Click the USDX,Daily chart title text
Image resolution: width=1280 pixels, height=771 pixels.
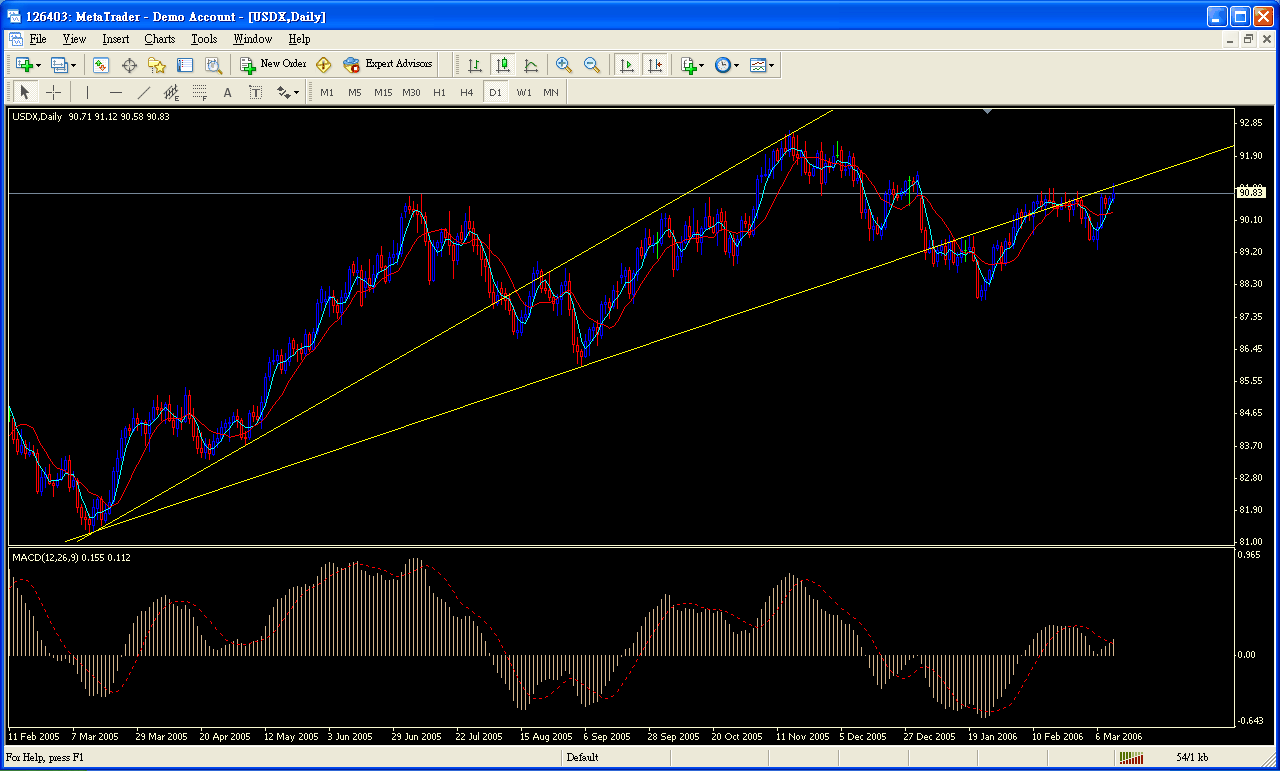[x=38, y=117]
